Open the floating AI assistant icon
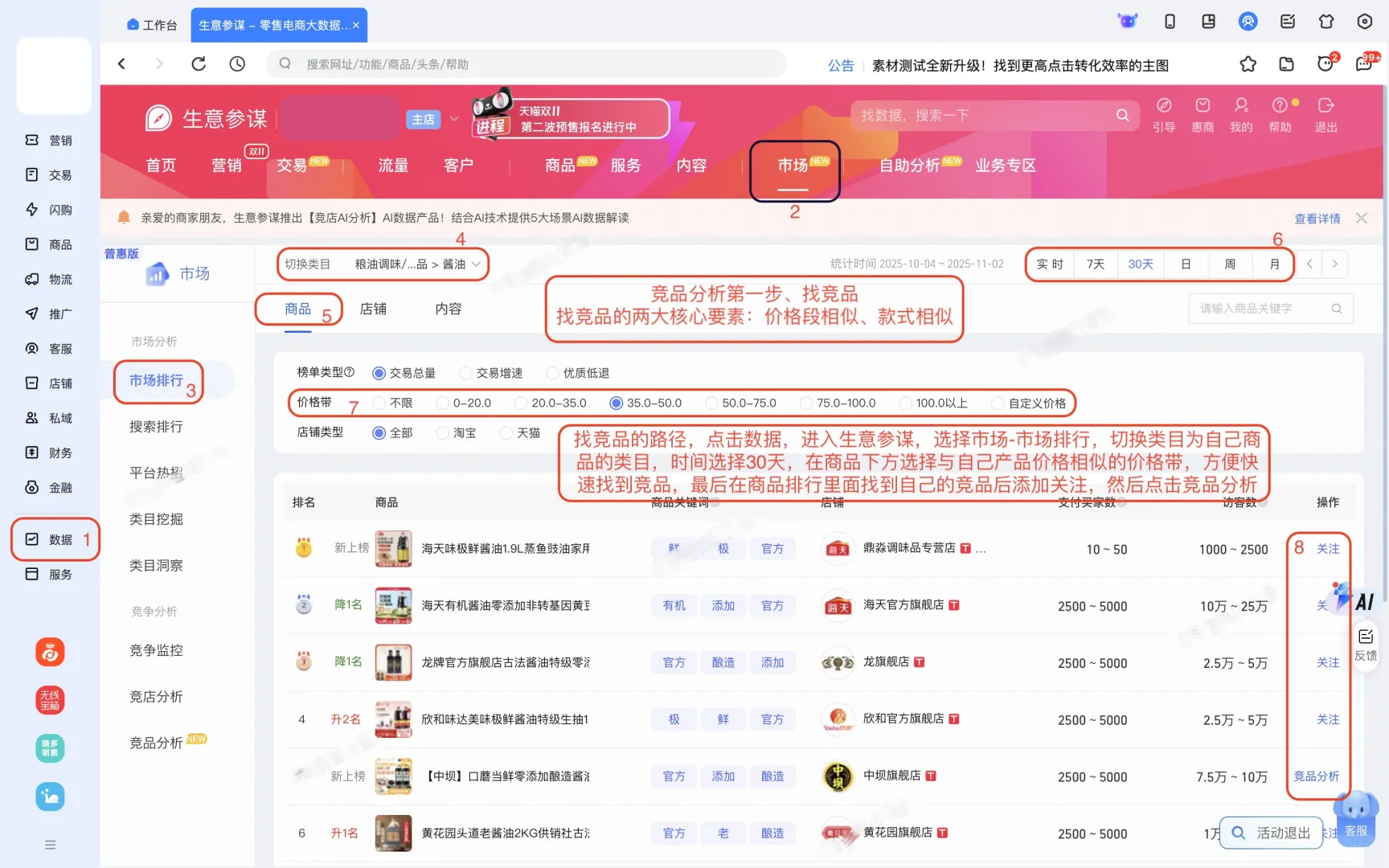1389x868 pixels. (1353, 599)
